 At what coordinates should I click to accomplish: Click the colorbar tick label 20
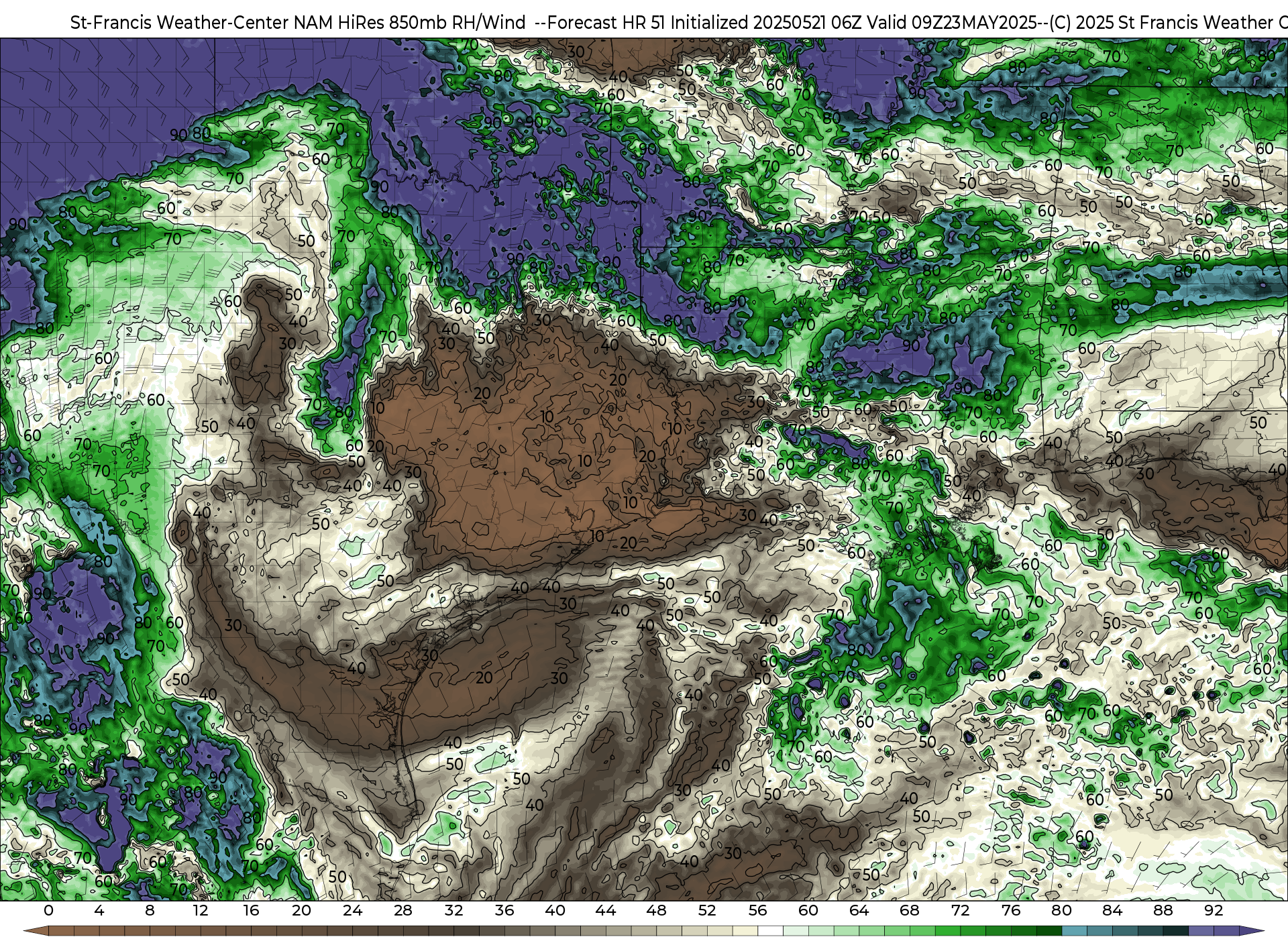(302, 910)
